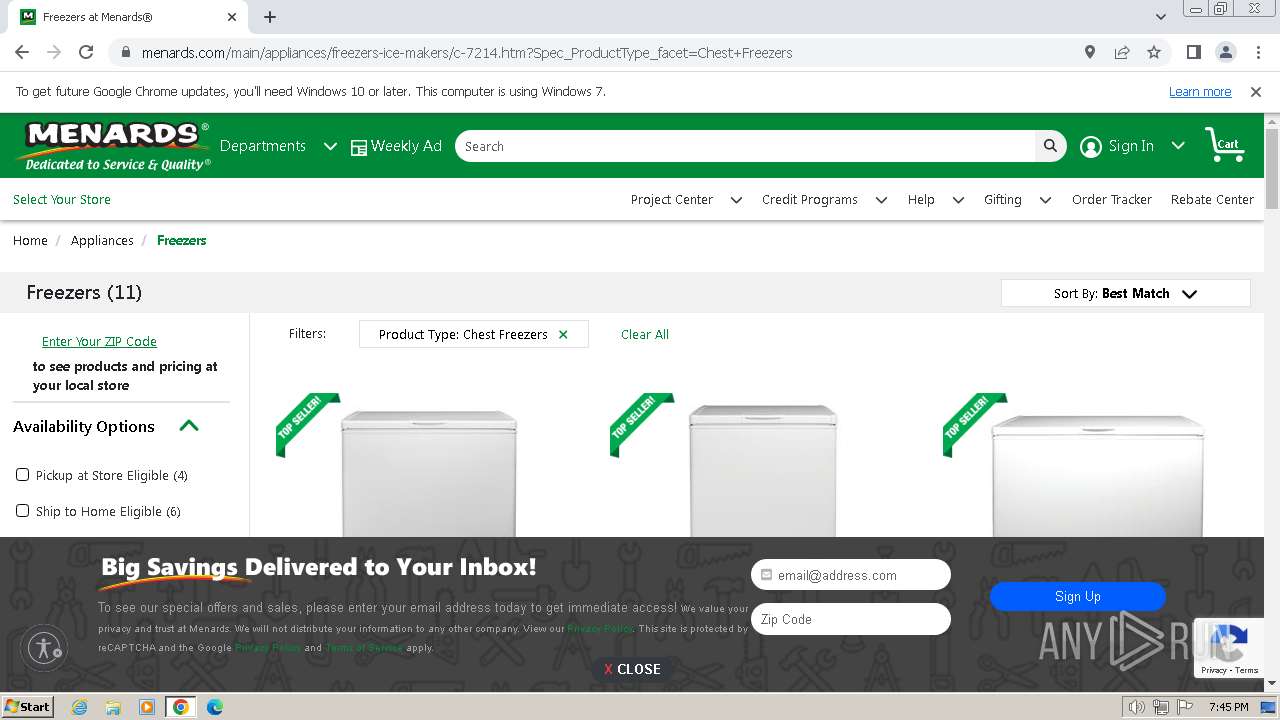Image resolution: width=1280 pixels, height=720 pixels.
Task: Click the browser back arrow
Action: [x=22, y=52]
